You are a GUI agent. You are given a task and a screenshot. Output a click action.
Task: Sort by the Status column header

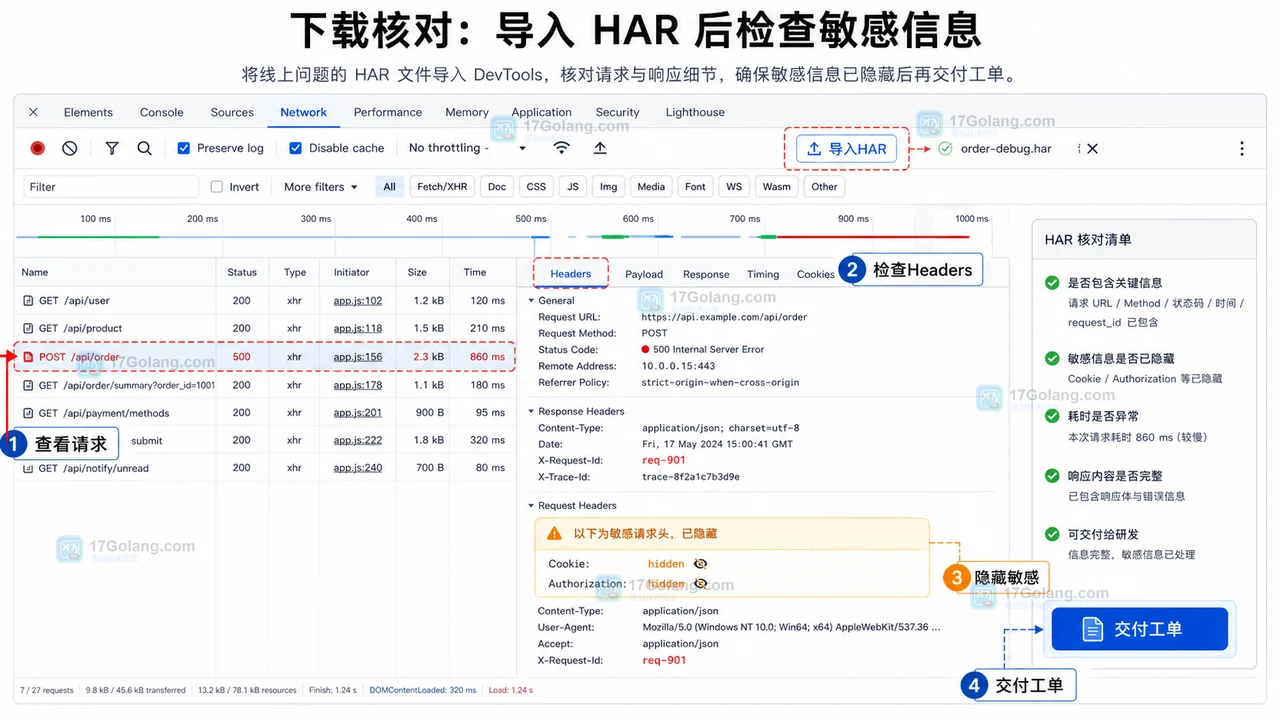pos(242,272)
